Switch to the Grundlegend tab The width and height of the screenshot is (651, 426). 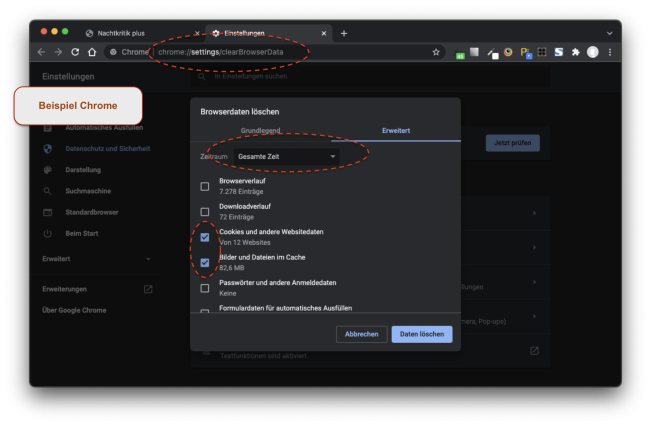pos(259,131)
